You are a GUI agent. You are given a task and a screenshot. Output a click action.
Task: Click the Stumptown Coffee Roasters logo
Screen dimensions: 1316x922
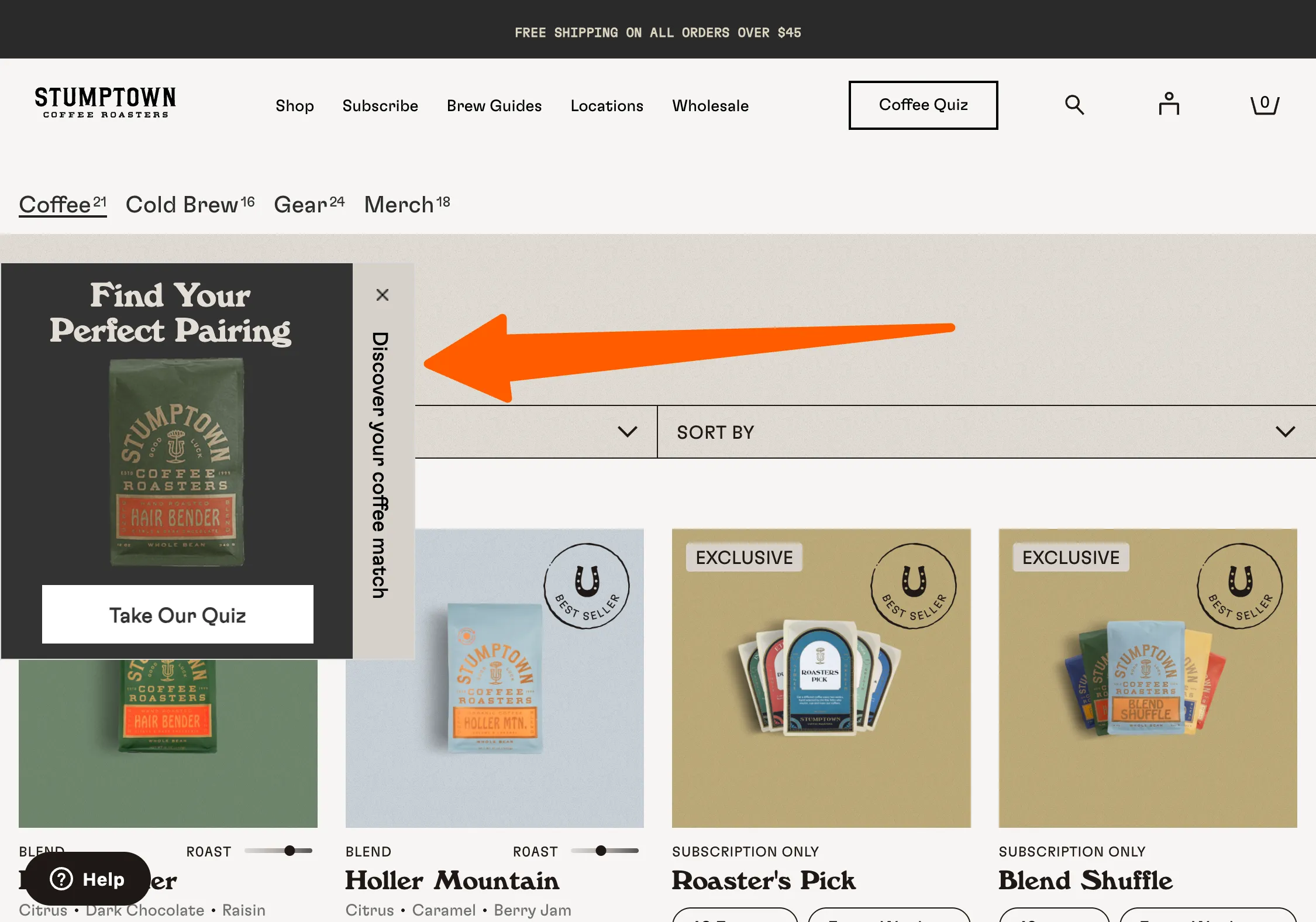point(105,102)
